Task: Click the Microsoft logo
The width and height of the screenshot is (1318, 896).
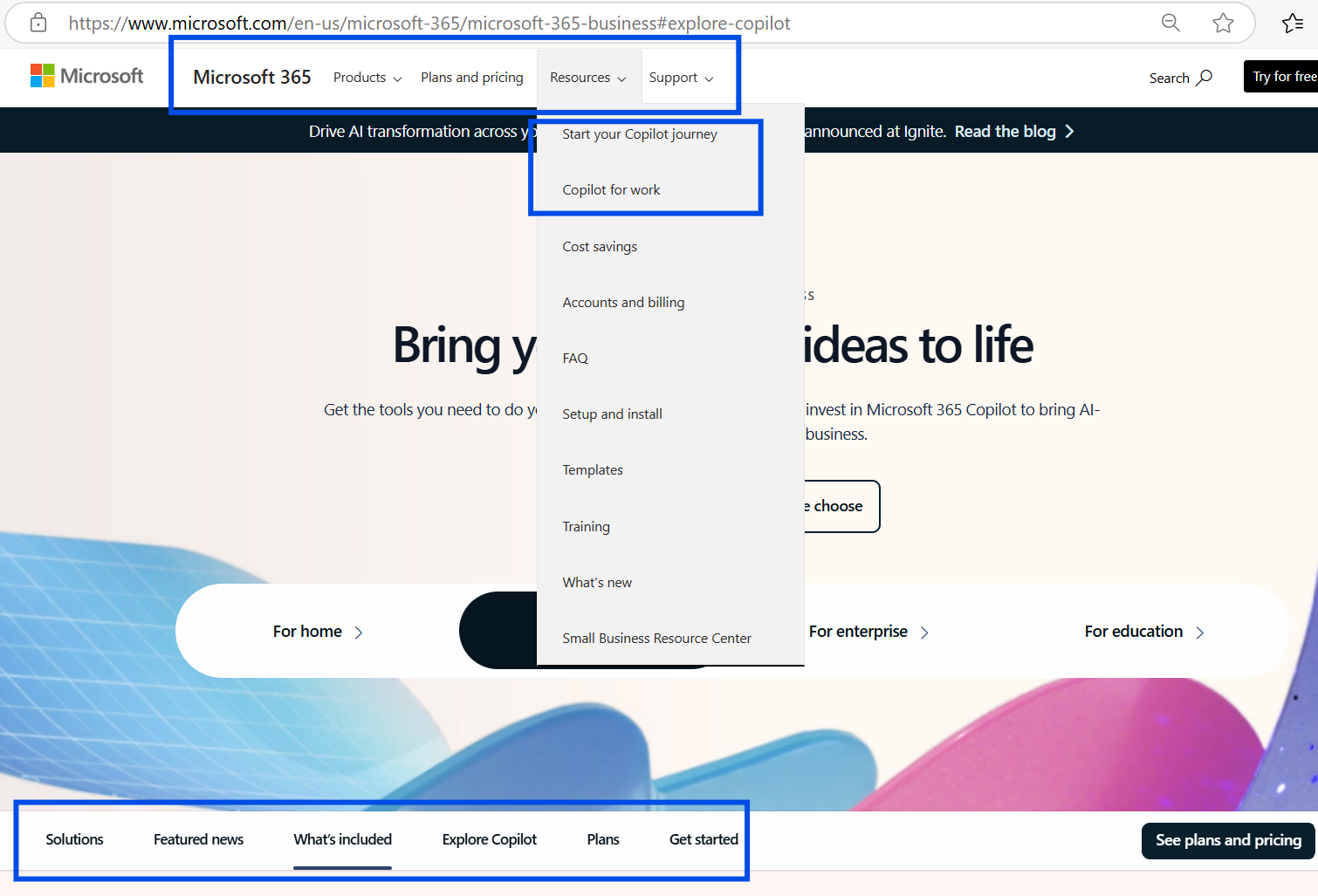Action: pos(86,76)
